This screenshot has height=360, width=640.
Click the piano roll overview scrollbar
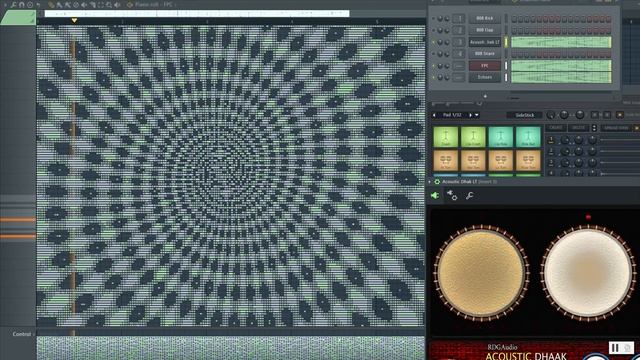(197, 13)
